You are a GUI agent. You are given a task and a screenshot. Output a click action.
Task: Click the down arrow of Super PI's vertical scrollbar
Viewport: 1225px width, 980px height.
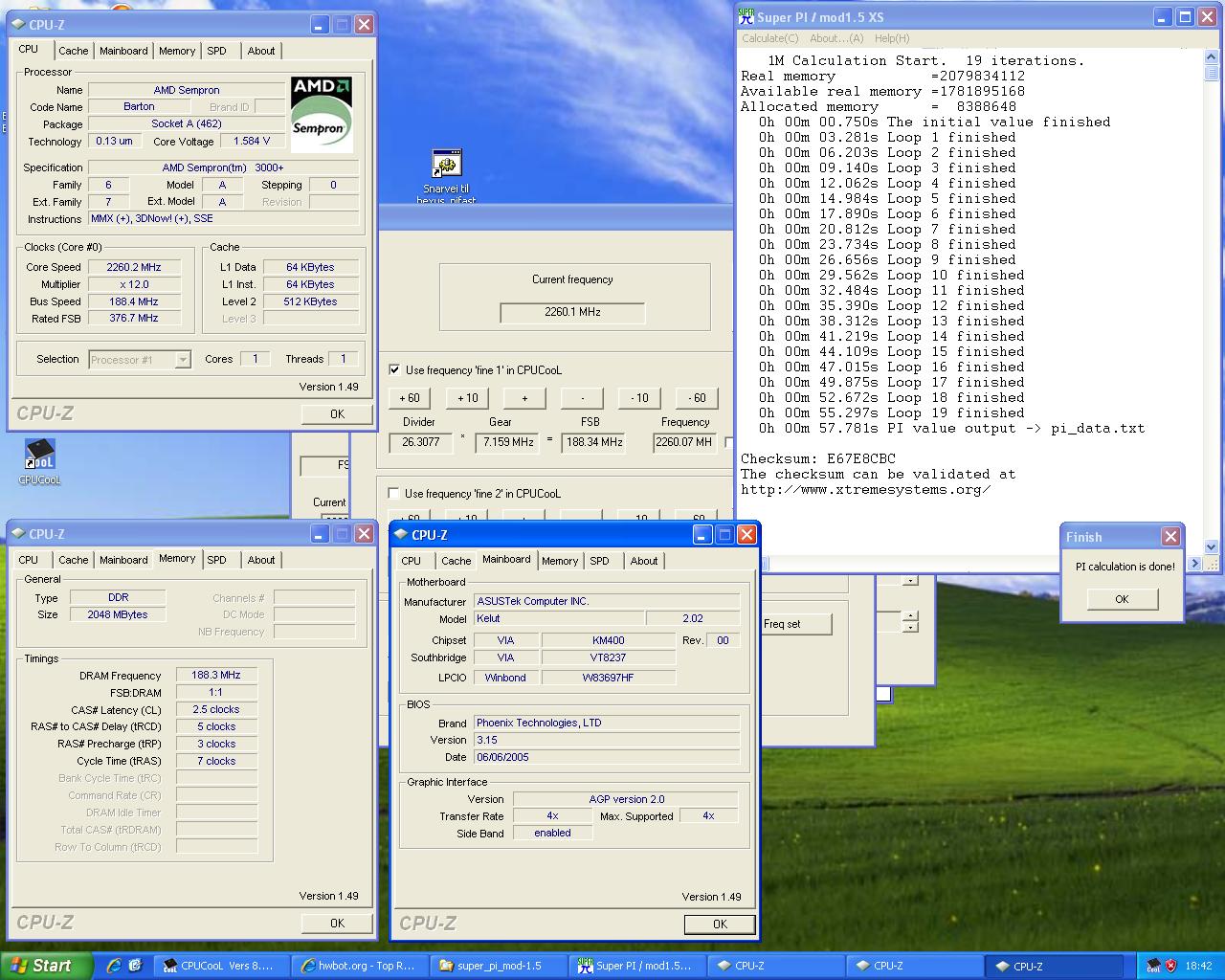[x=1211, y=546]
